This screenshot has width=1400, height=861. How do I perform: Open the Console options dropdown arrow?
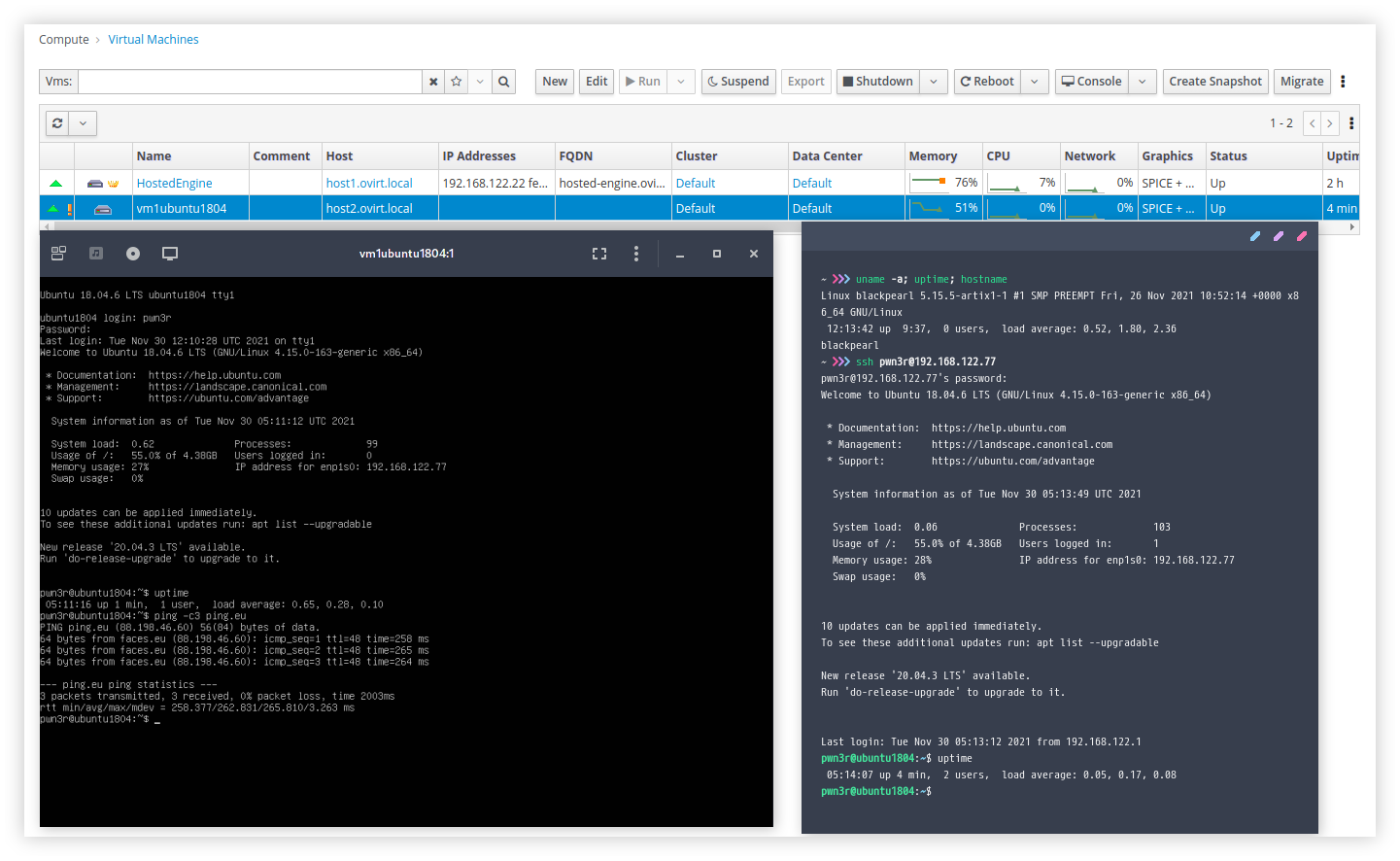(1143, 82)
